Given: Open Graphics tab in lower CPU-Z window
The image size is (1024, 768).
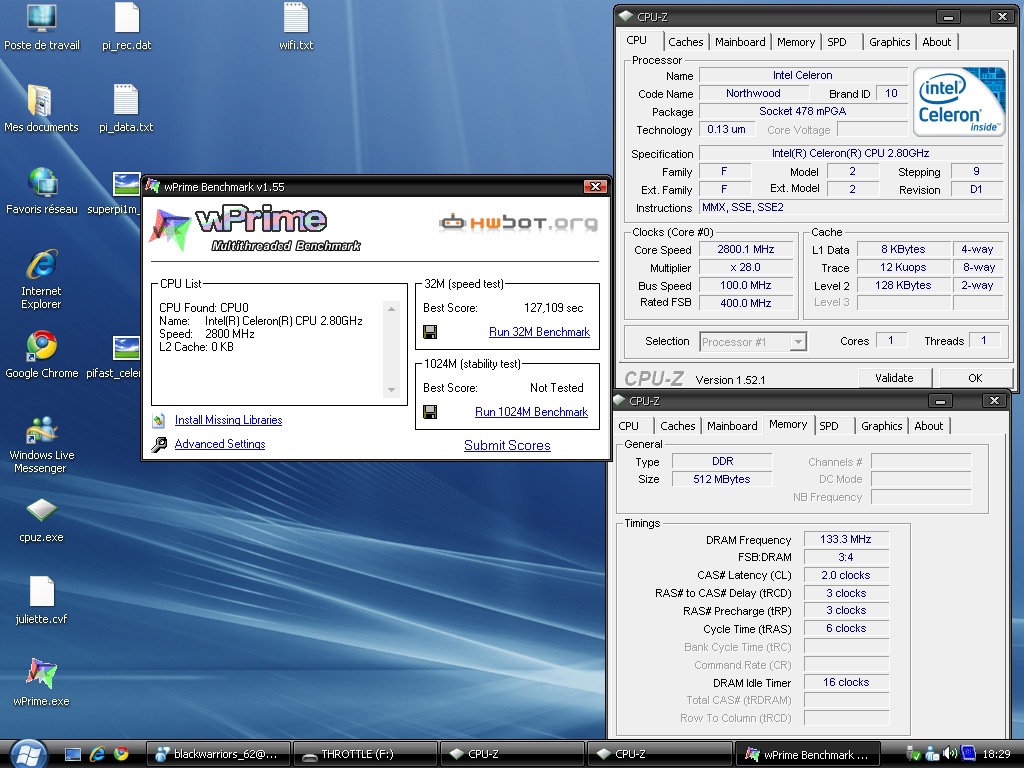Looking at the screenshot, I should pyautogui.click(x=882, y=426).
